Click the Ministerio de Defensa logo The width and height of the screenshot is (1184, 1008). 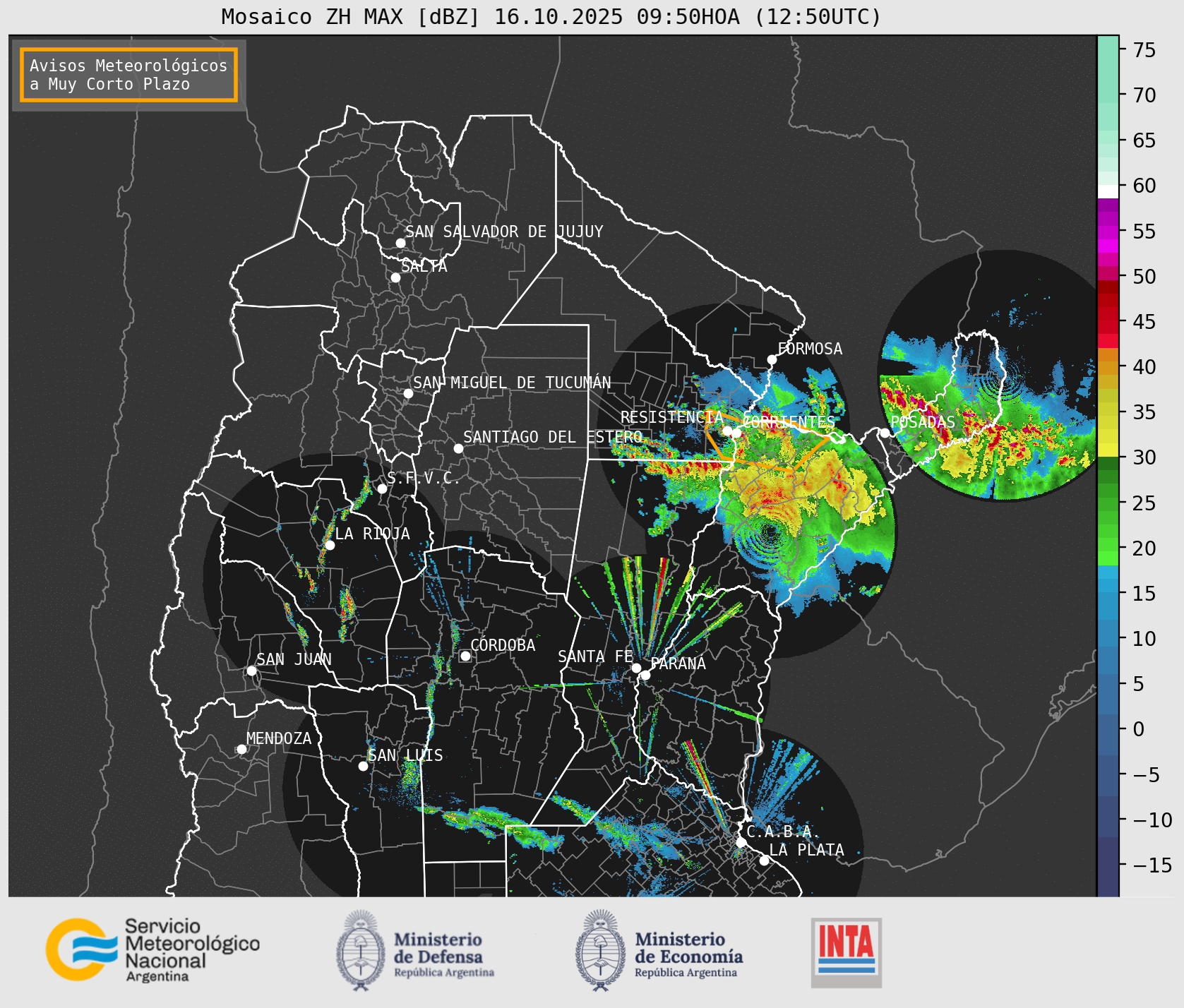click(x=415, y=950)
